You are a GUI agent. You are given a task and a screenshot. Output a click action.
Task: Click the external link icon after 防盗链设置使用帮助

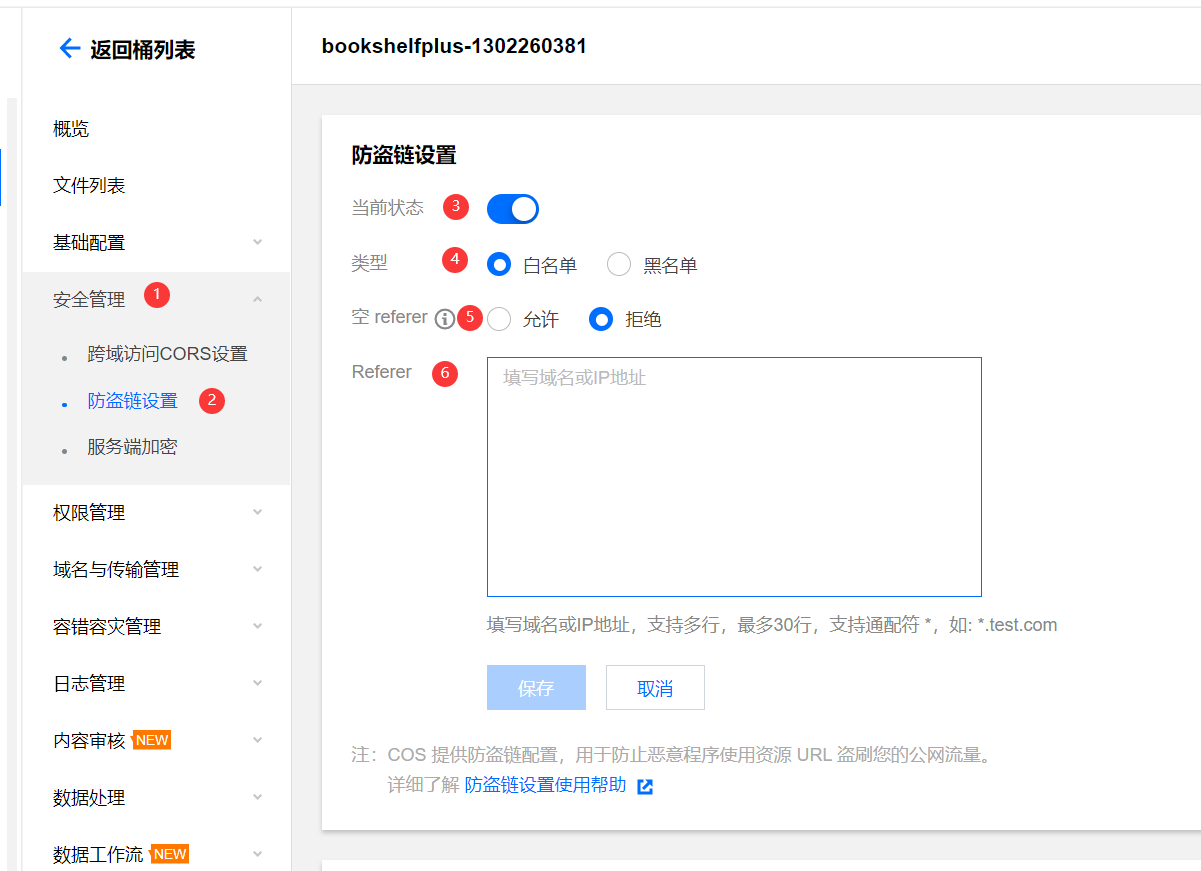[x=645, y=786]
